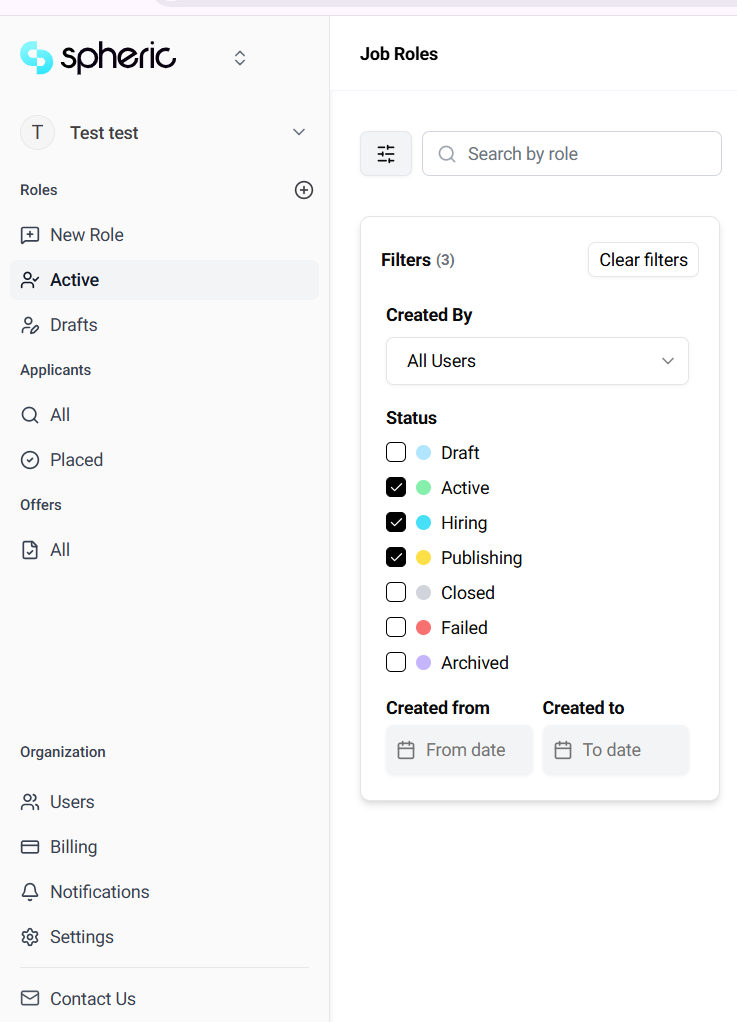The image size is (737, 1022).
Task: Expand the Test test account chevron
Action: tap(298, 133)
